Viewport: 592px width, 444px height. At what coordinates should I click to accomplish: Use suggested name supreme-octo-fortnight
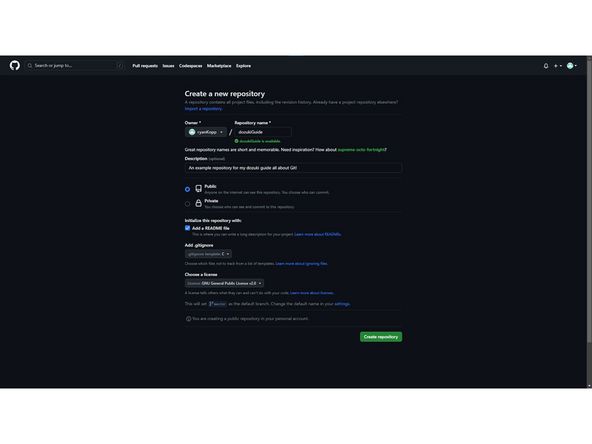[361, 150]
